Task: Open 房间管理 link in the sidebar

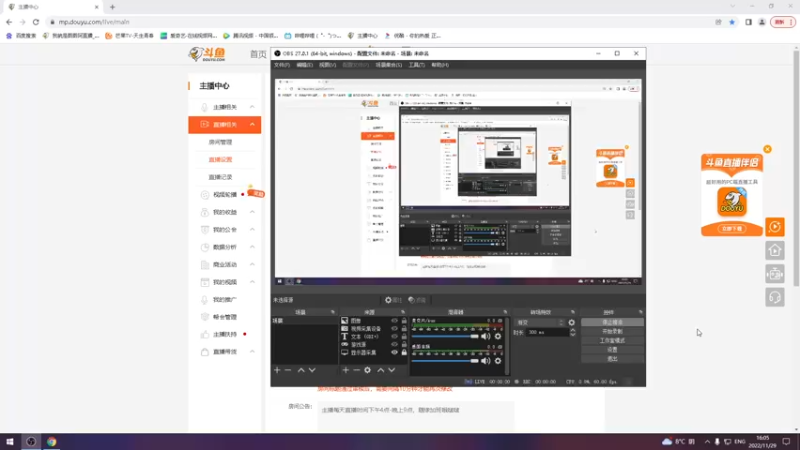Action: point(220,142)
